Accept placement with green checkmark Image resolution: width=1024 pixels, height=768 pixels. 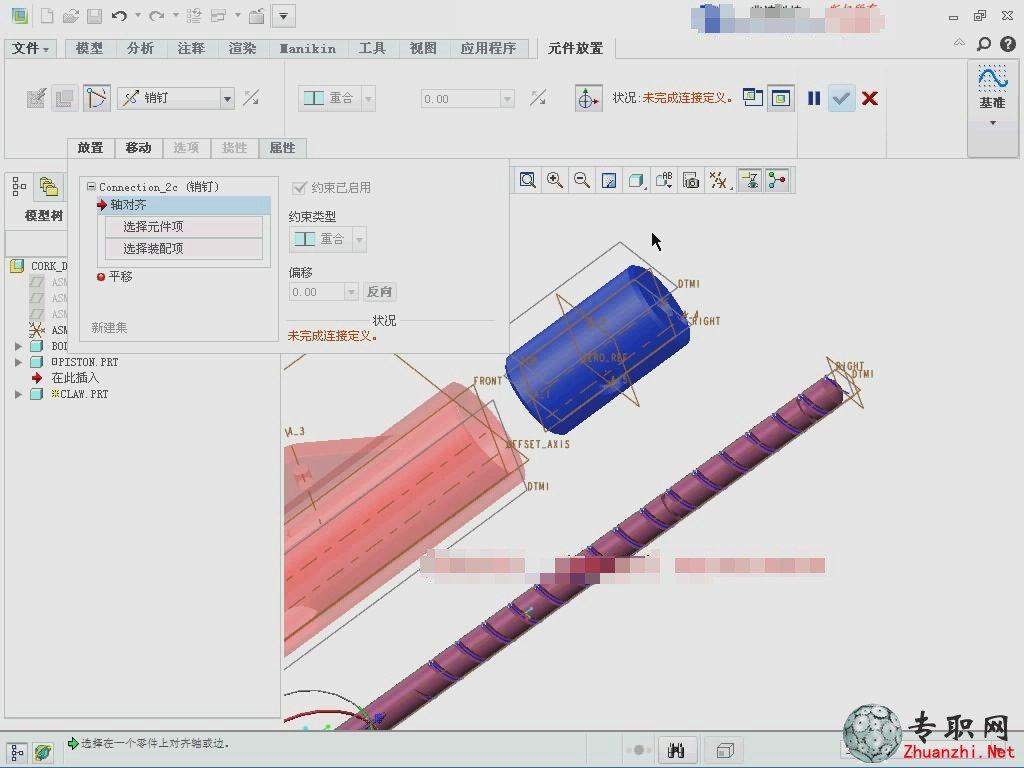841,98
